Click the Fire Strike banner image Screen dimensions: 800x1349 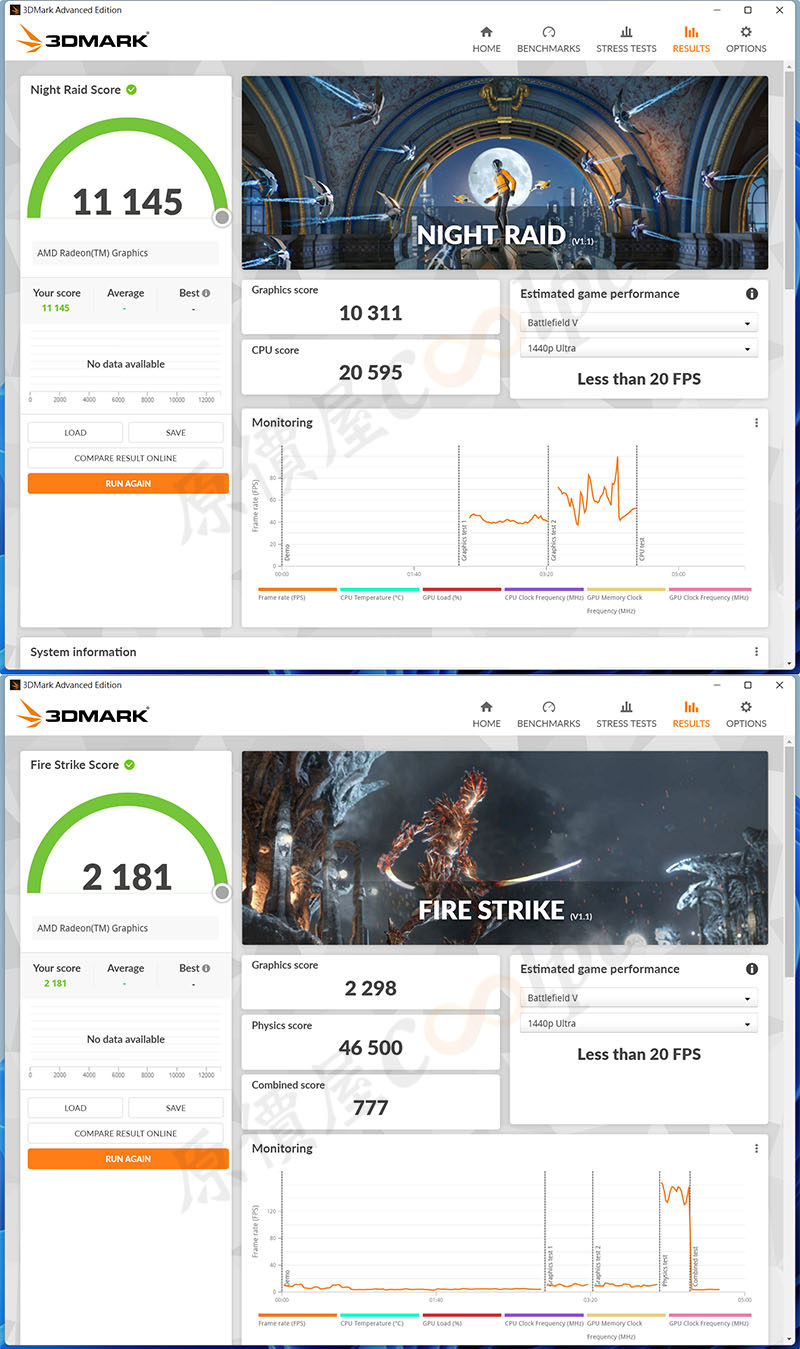[x=505, y=848]
